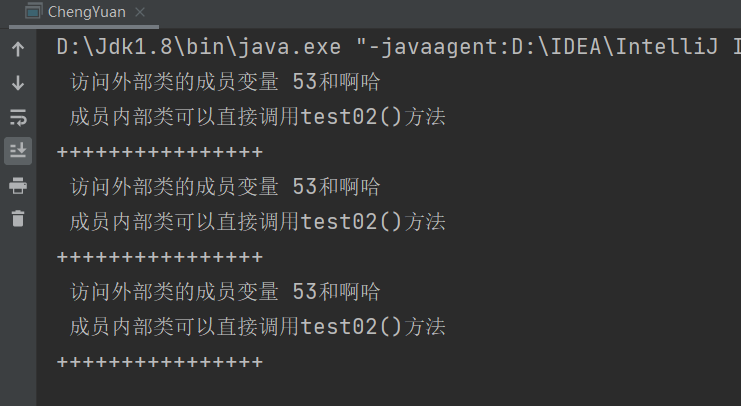The width and height of the screenshot is (741, 406).
Task: Click the second 成员内部类可以直接调用test02() line
Action: coord(257,222)
